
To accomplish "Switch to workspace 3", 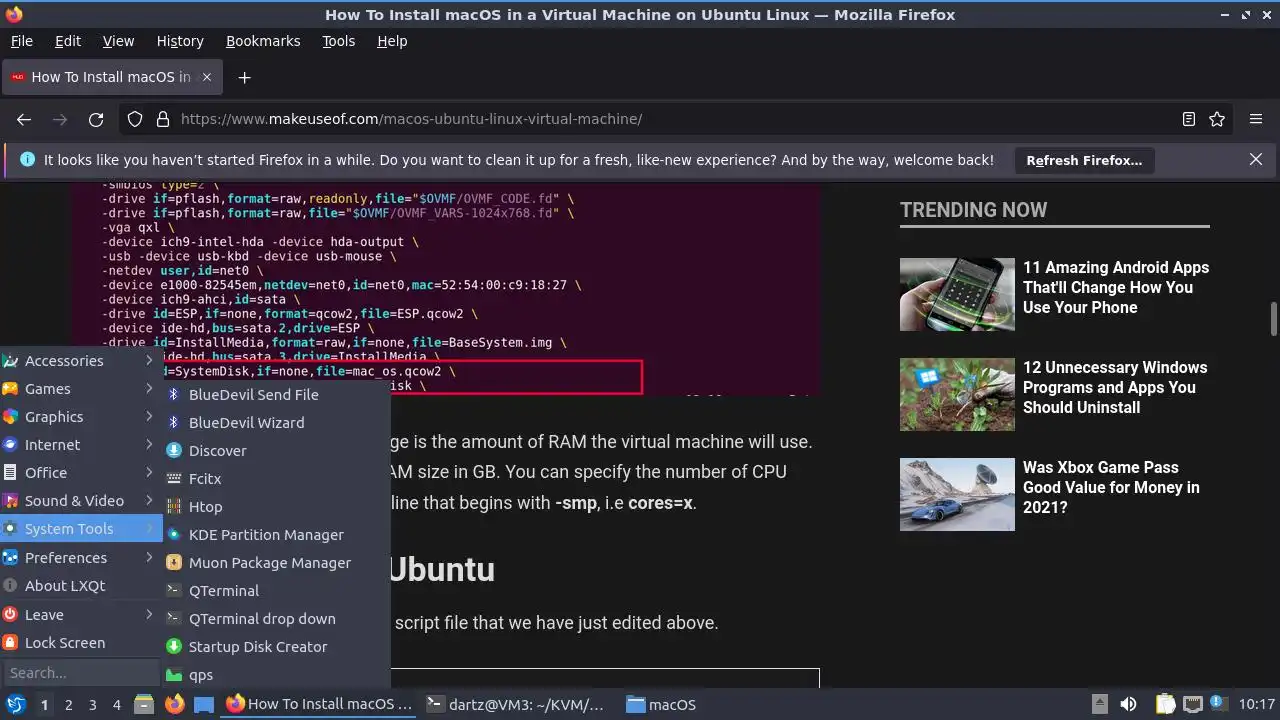I will point(93,705).
